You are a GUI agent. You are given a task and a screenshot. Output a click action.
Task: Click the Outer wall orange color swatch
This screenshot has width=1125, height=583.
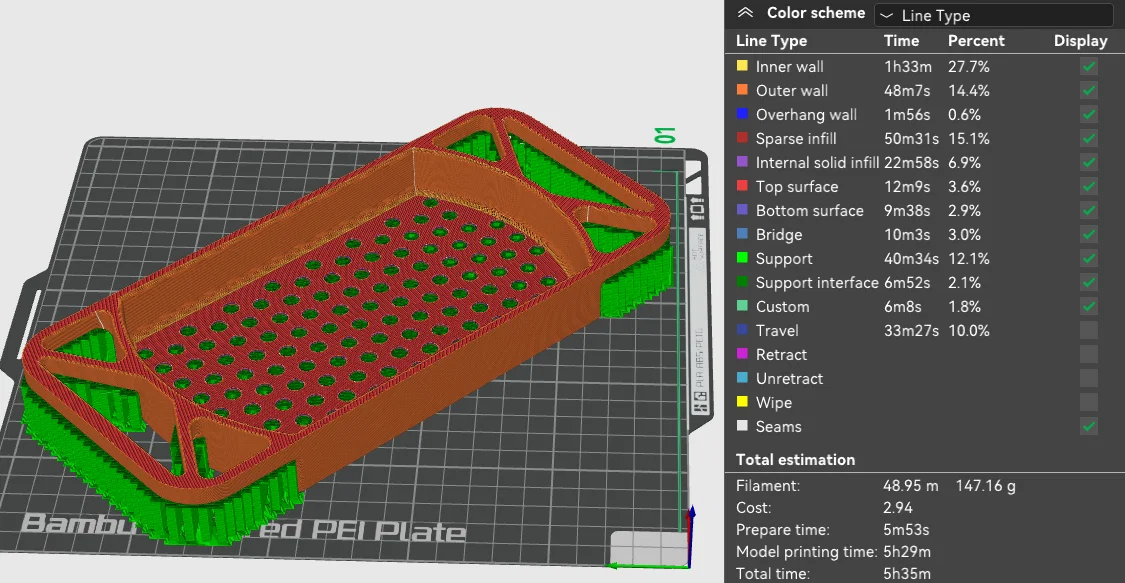point(742,90)
